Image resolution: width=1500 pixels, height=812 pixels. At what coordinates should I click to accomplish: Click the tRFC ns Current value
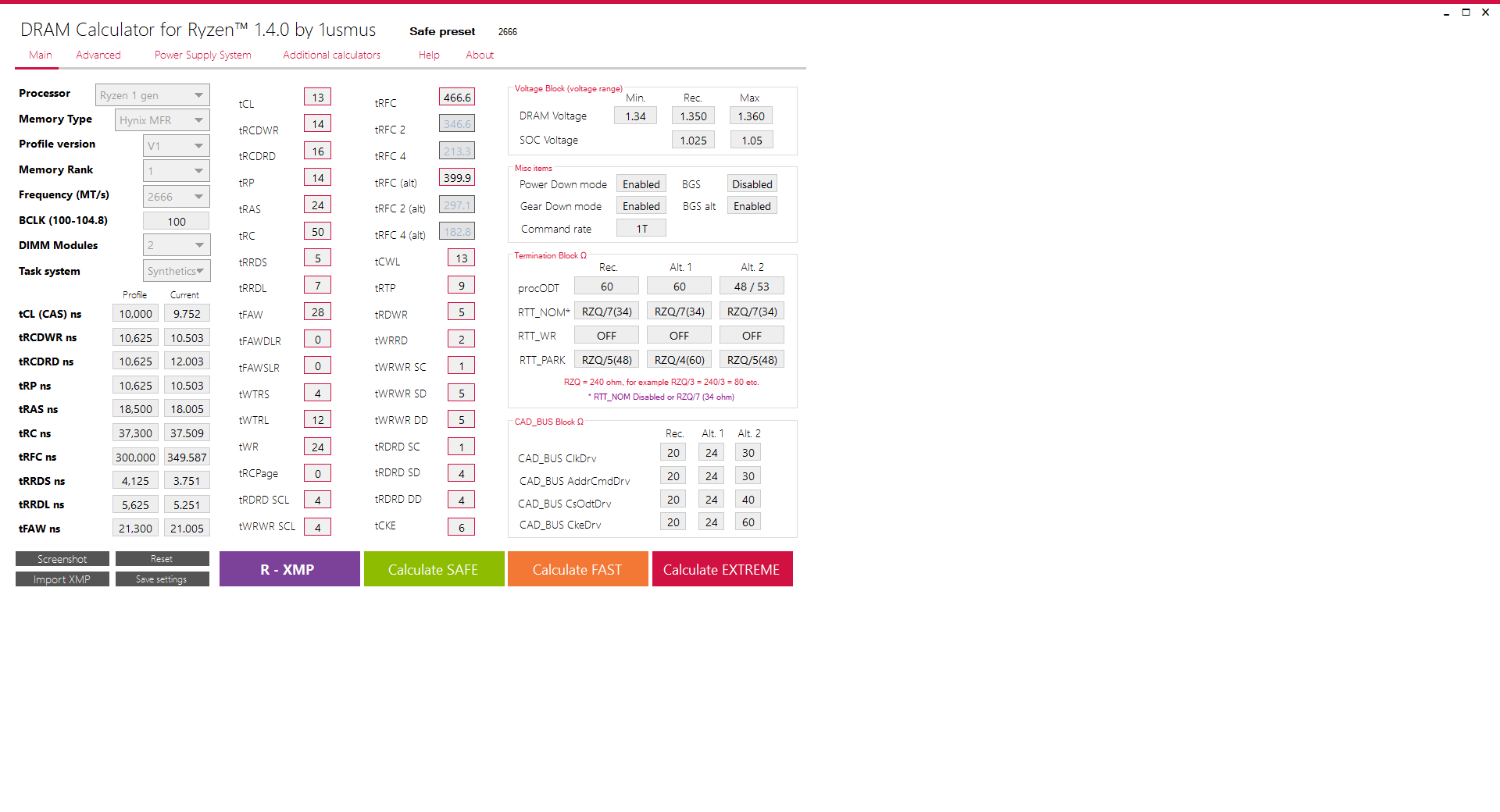(x=187, y=458)
